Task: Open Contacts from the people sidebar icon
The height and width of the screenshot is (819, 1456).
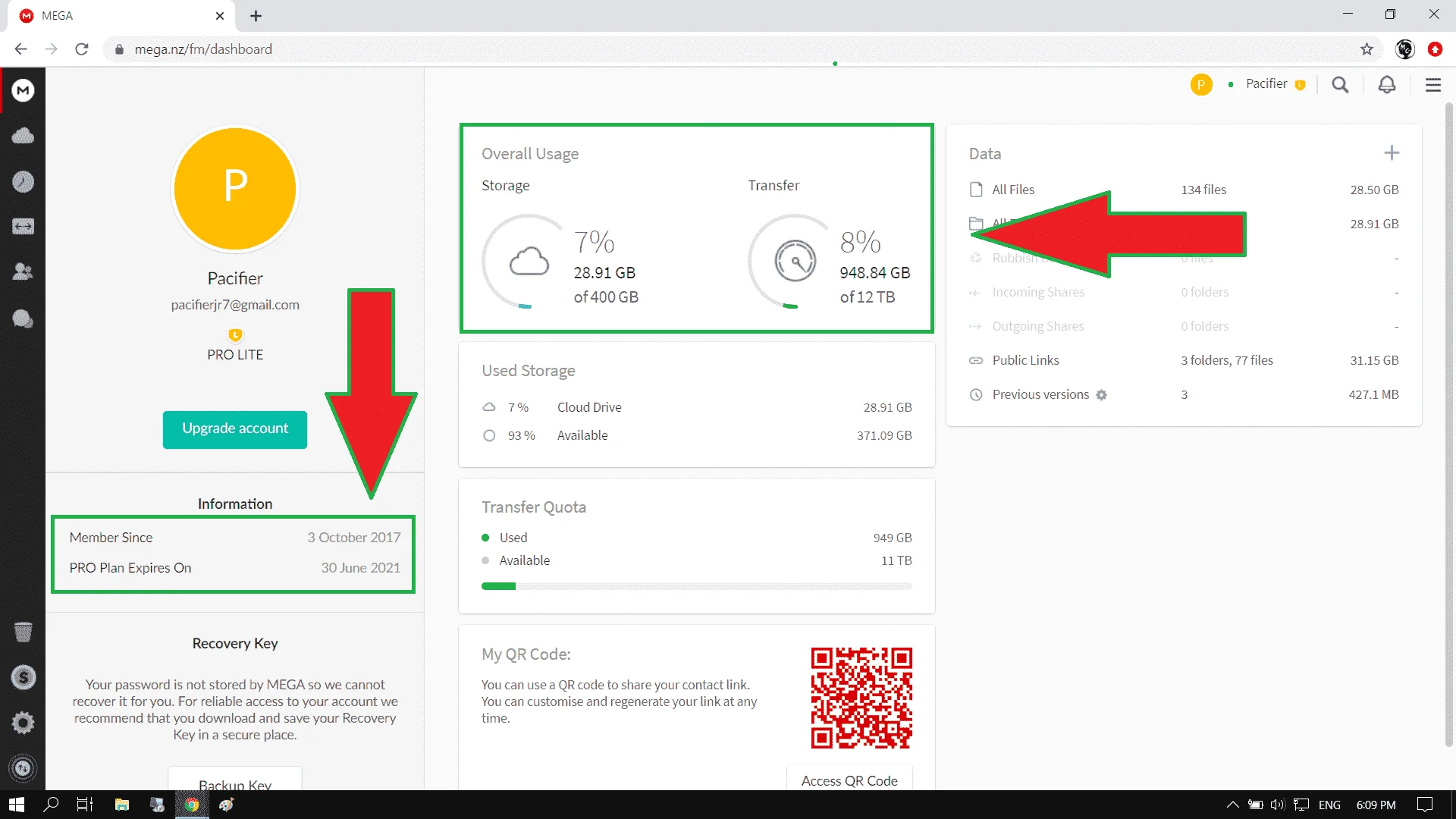Action: tap(23, 271)
